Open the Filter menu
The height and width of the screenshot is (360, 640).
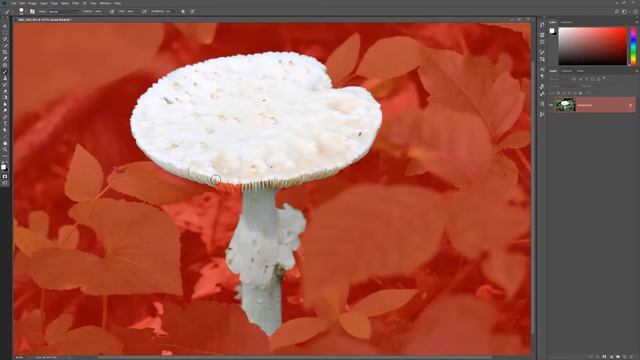(x=76, y=3)
